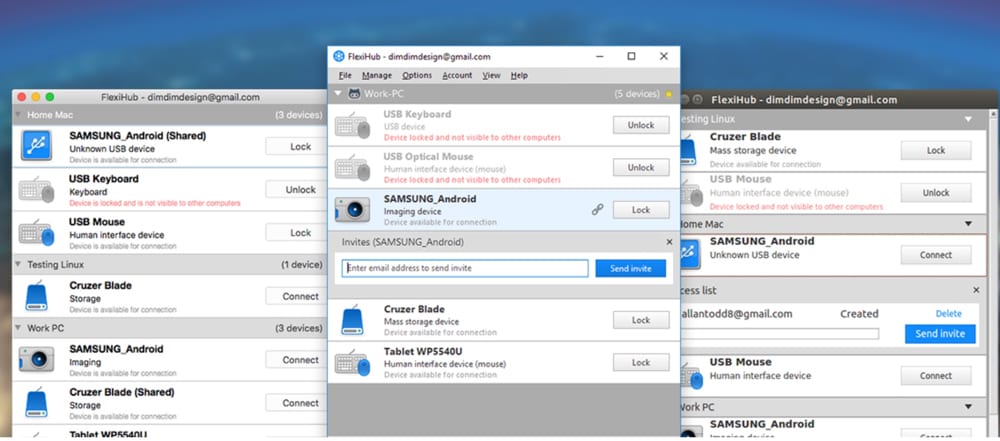Click Cruzer Blade (Shared) drive icon in Mac window
1000x441 pixels.
[x=36, y=403]
